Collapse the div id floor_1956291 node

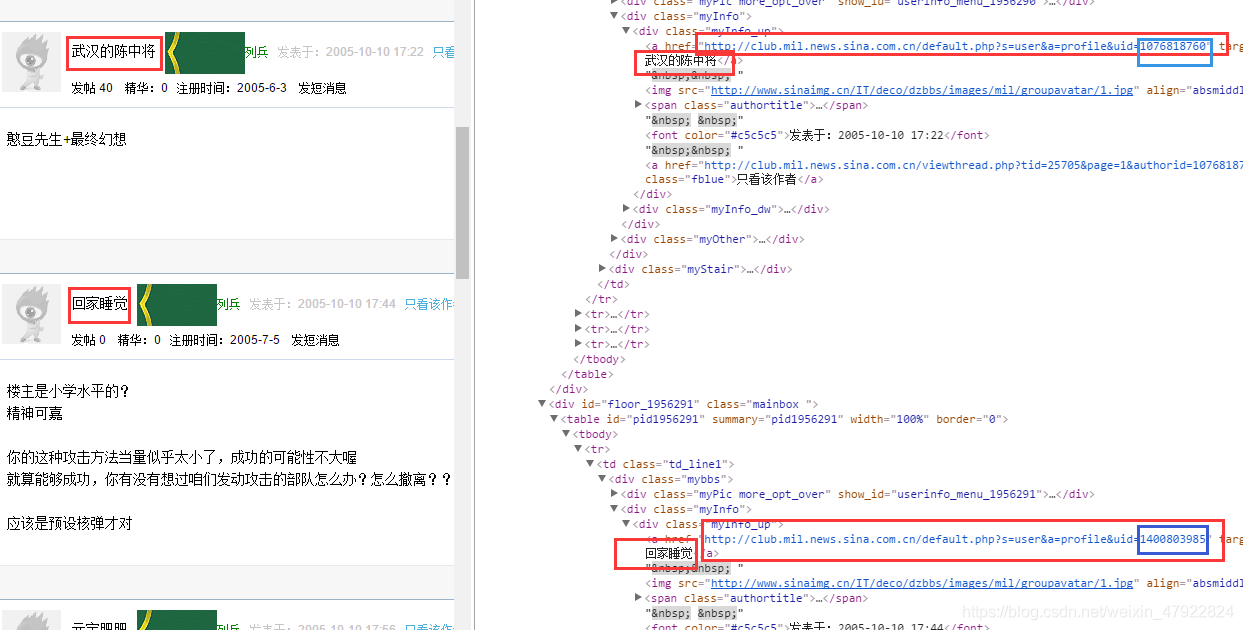tap(543, 404)
